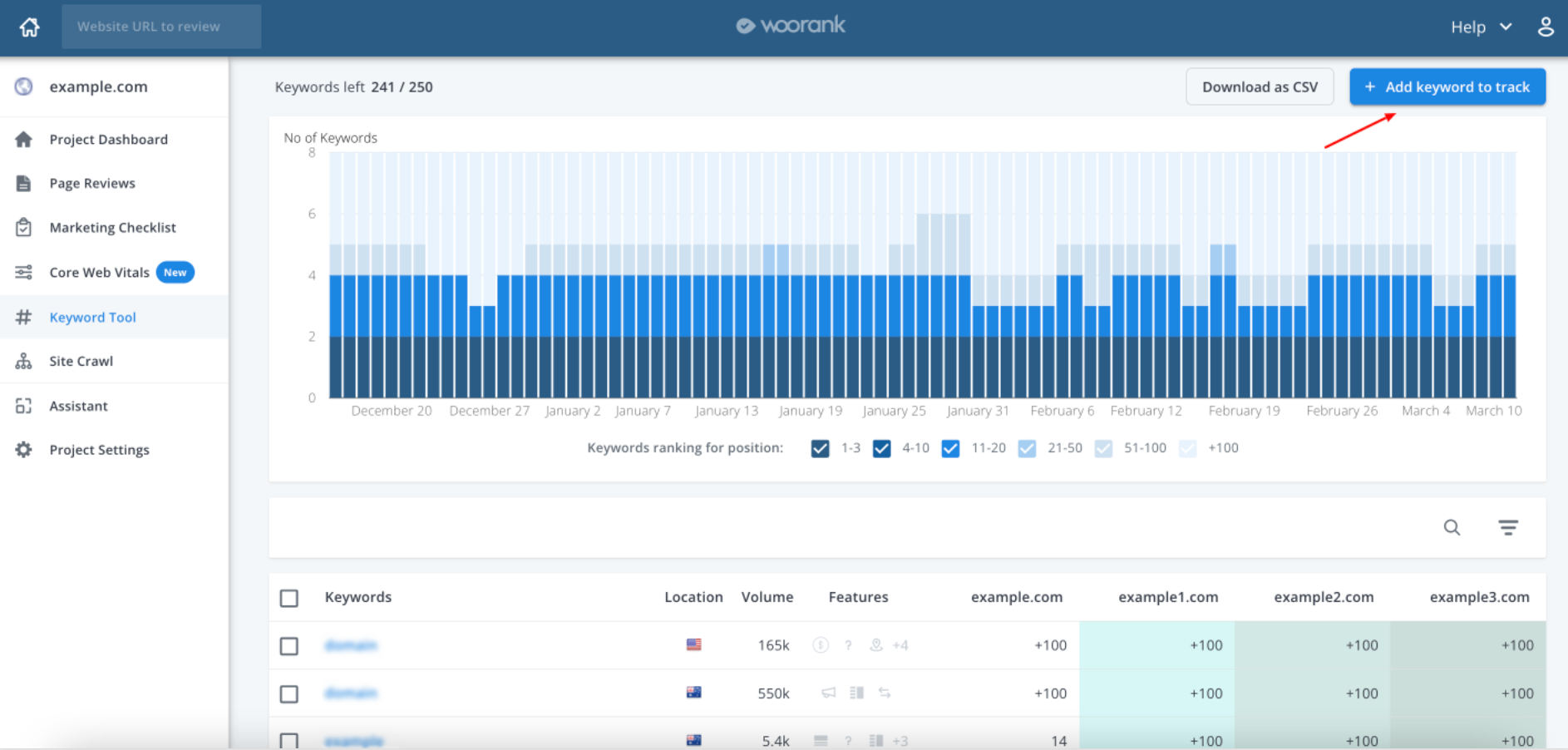The height and width of the screenshot is (750, 1568).
Task: Click the US flag in 165k row
Action: [693, 644]
